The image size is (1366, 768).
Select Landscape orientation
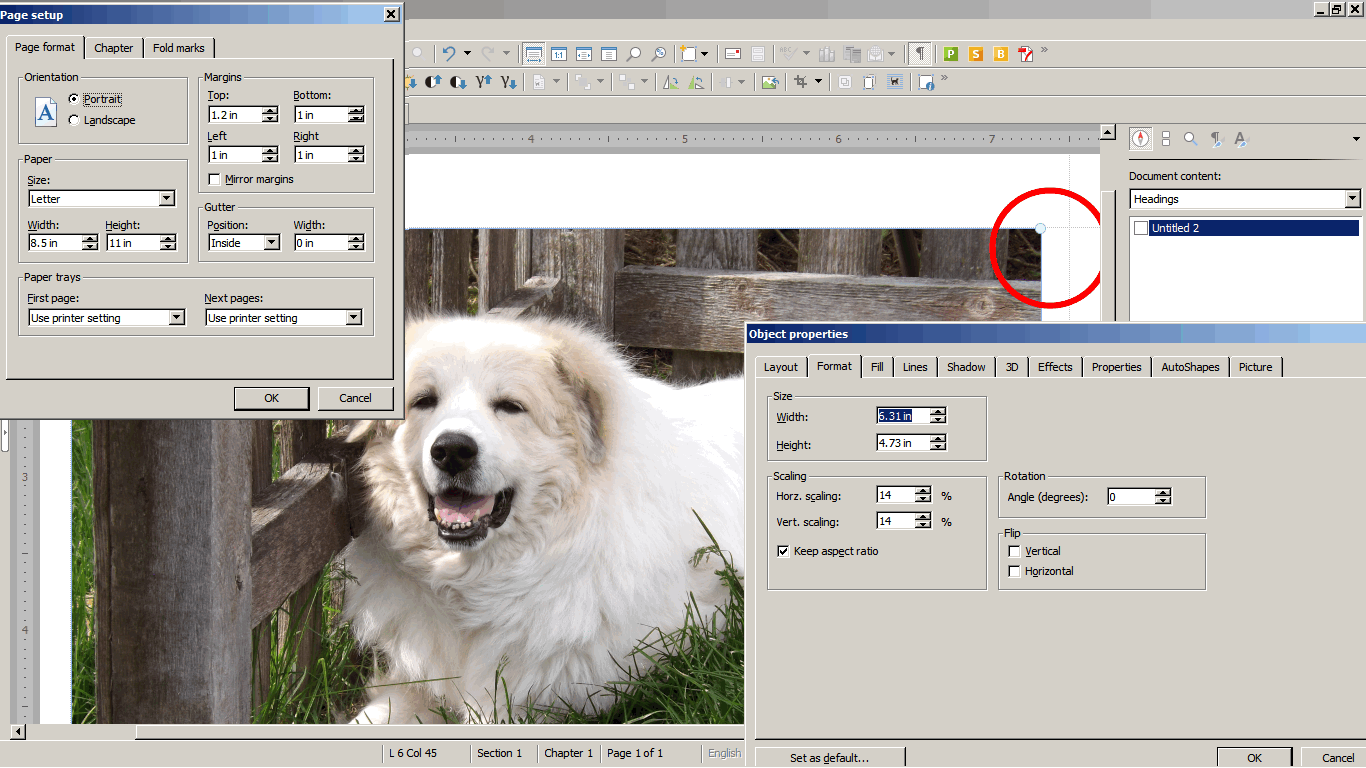(74, 120)
